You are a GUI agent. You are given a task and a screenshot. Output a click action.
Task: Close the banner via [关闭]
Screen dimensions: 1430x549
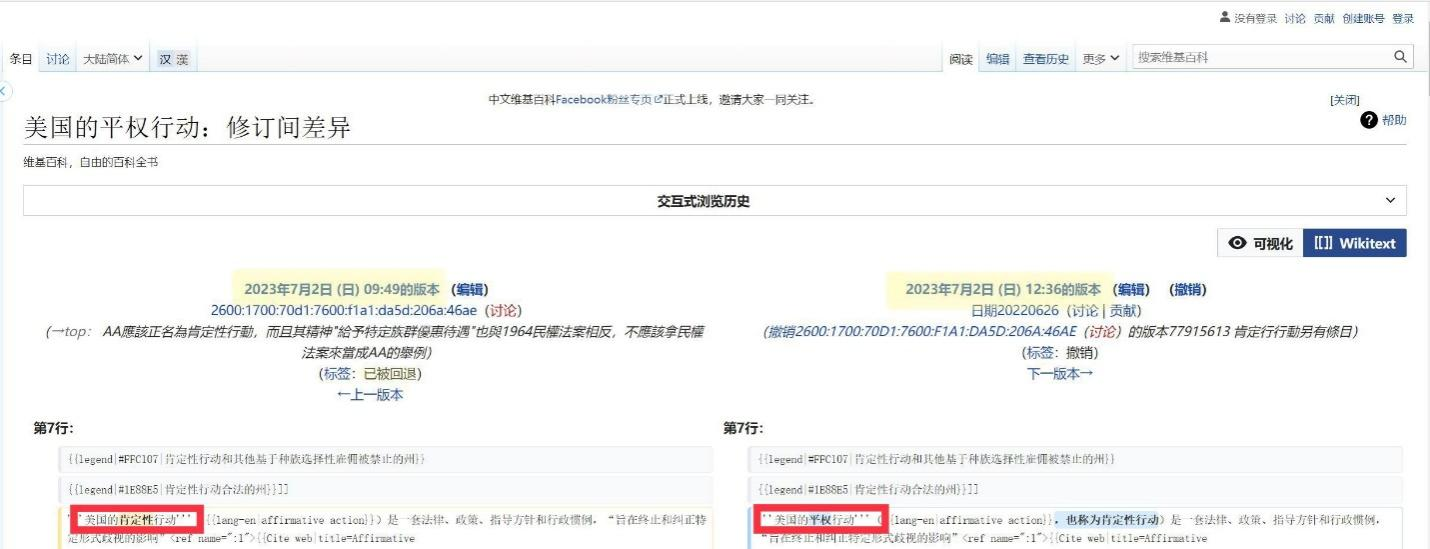(1345, 100)
